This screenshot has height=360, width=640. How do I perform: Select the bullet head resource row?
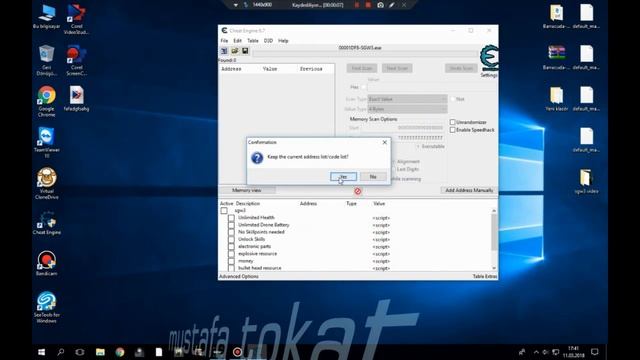tap(260, 268)
